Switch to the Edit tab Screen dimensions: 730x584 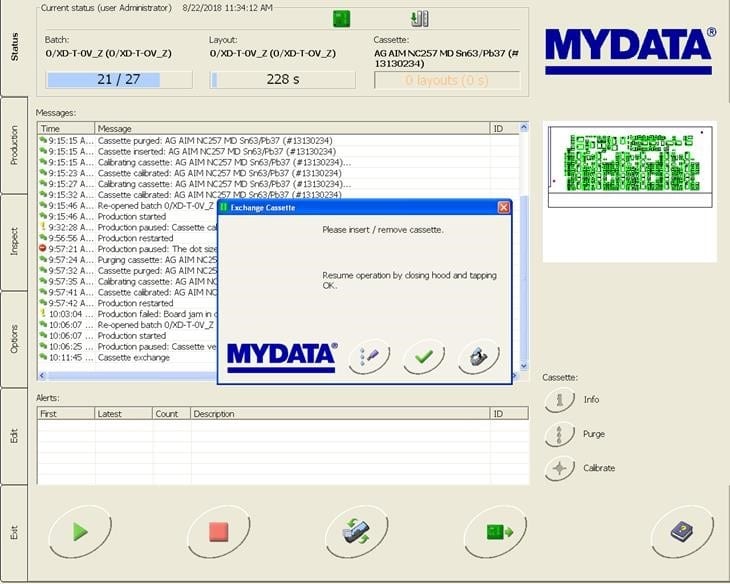click(14, 436)
